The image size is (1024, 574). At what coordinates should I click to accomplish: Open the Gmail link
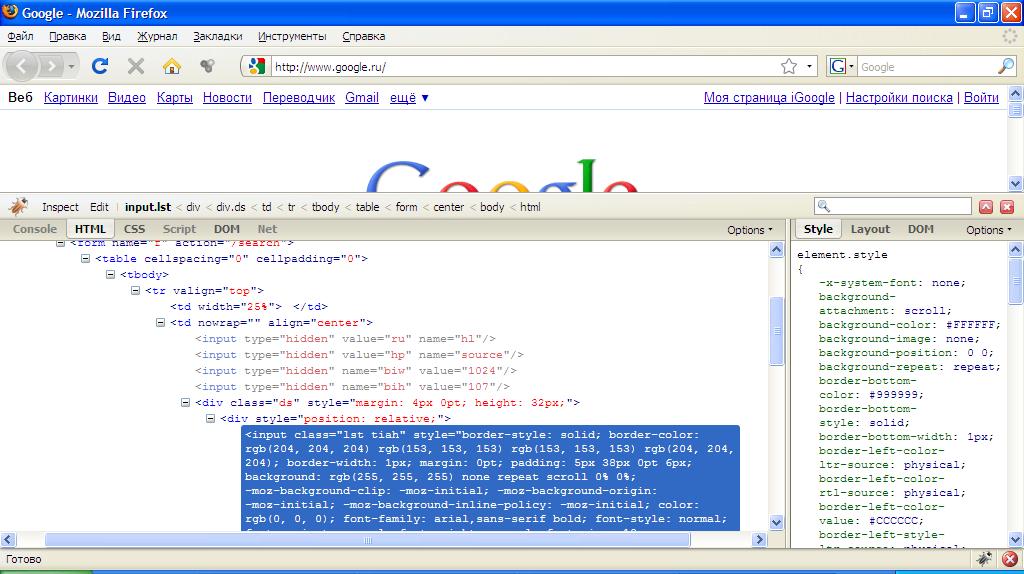point(362,98)
